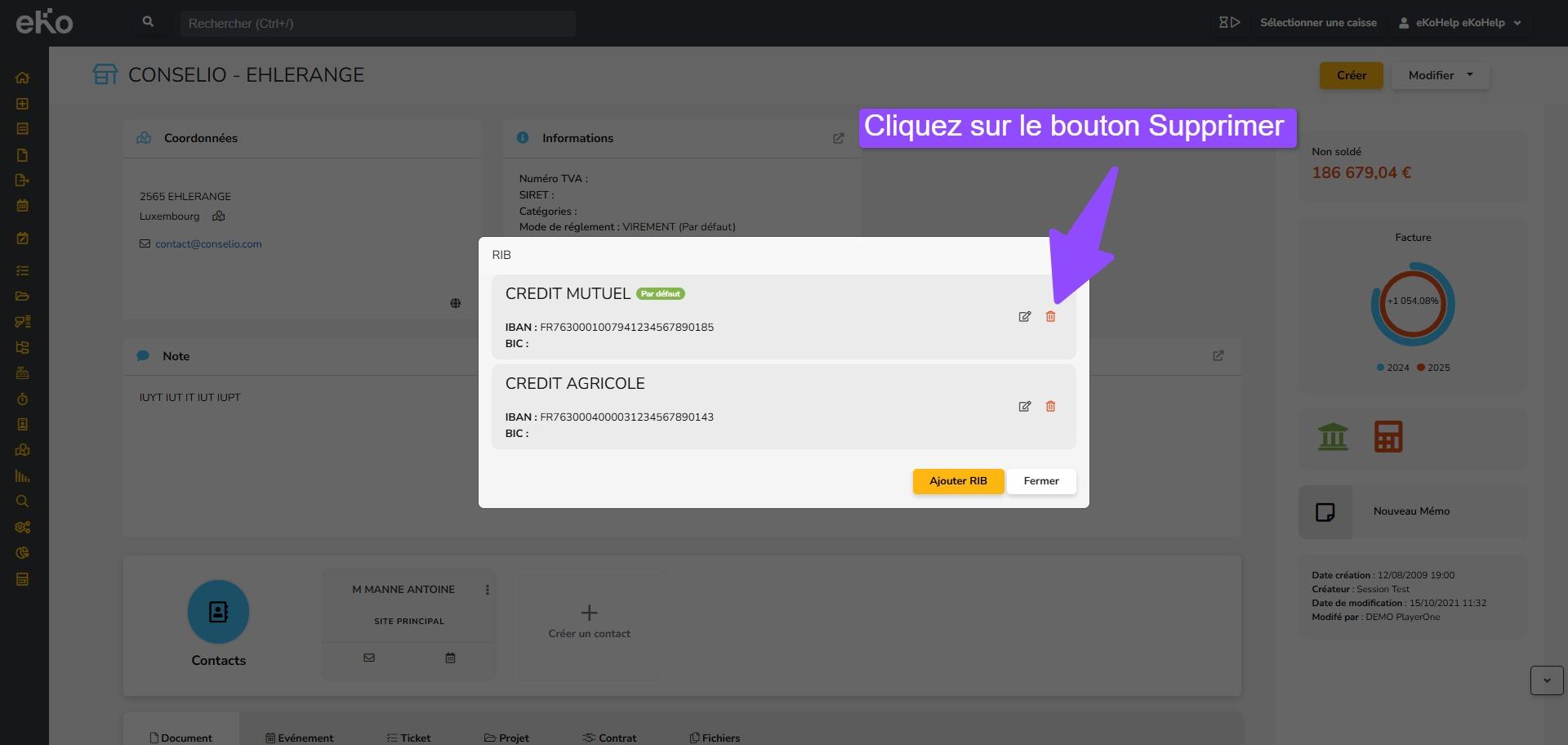Image resolution: width=1568 pixels, height=745 pixels.
Task: Open the Modifier dropdown menu
Action: coord(1440,75)
